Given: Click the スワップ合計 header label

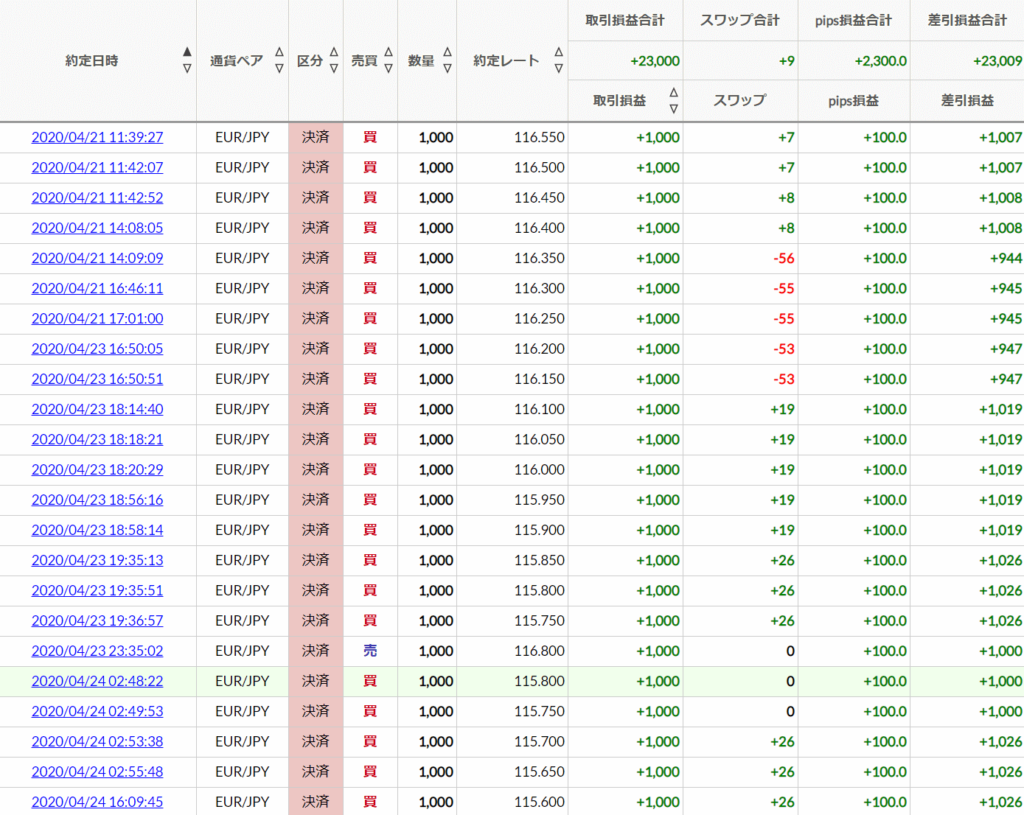Looking at the screenshot, I should point(740,20).
